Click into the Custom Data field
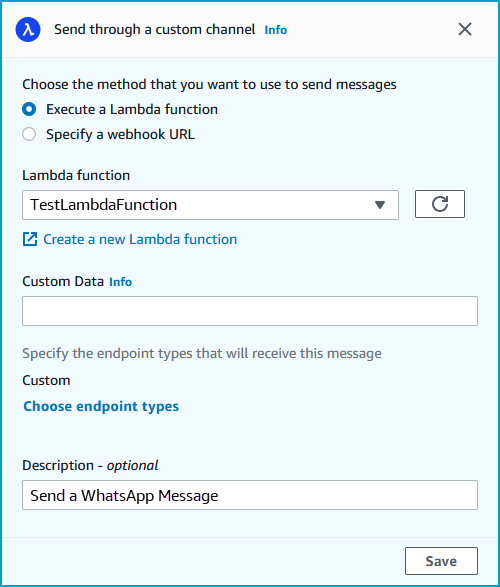 click(250, 311)
